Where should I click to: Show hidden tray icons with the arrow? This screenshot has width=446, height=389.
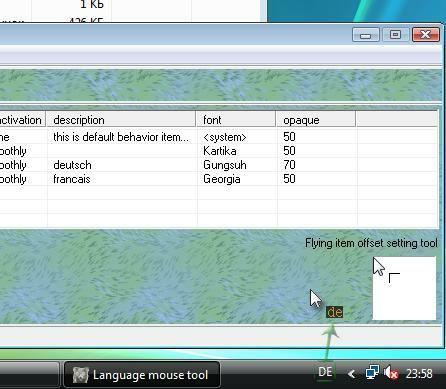point(351,374)
